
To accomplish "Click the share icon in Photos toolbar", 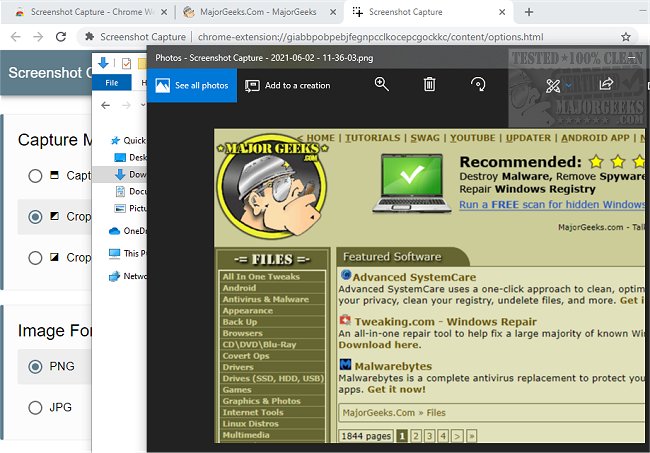I will (606, 84).
